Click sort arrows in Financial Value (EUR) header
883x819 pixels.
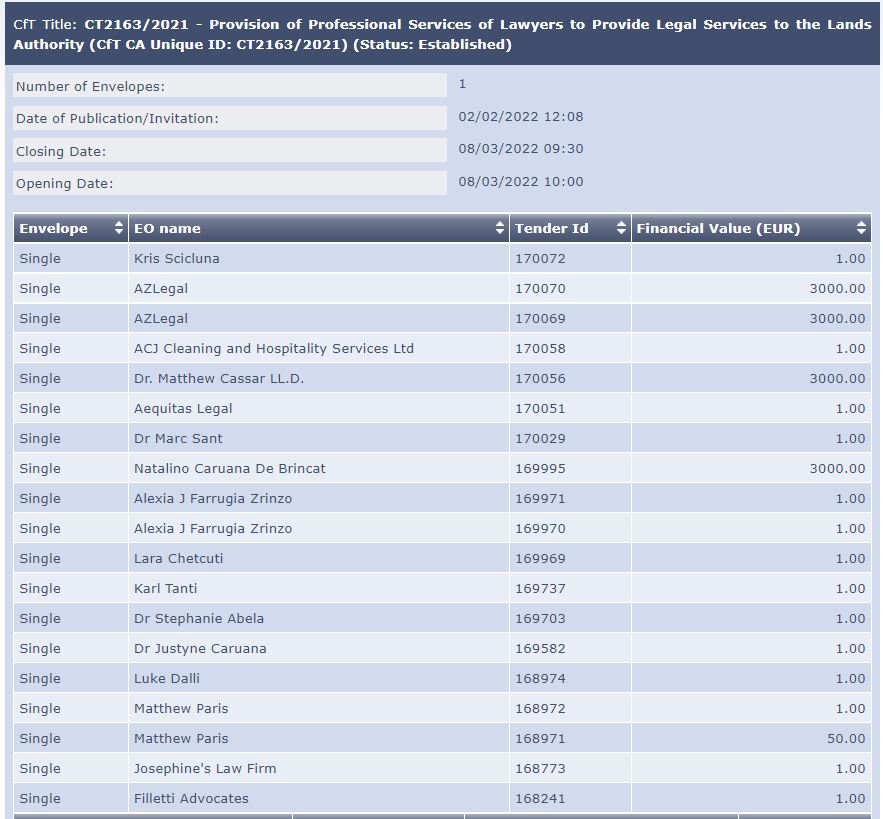tap(861, 228)
